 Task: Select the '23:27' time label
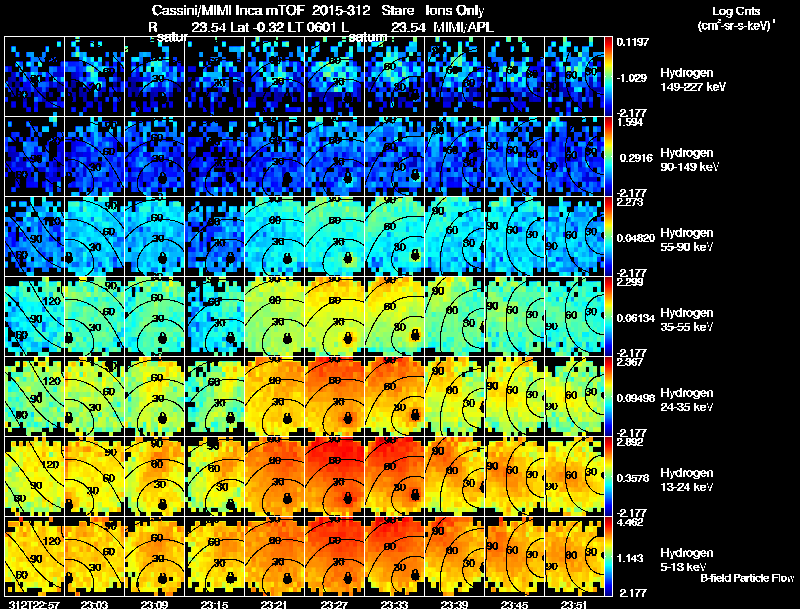334,604
